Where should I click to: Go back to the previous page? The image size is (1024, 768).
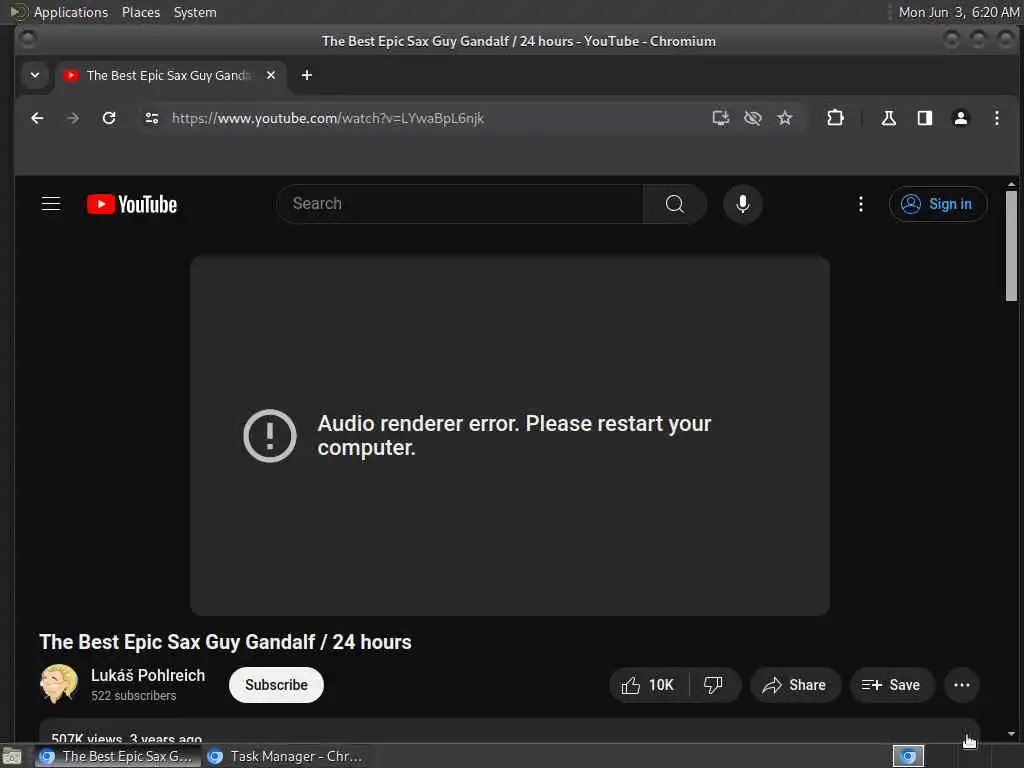click(x=37, y=118)
